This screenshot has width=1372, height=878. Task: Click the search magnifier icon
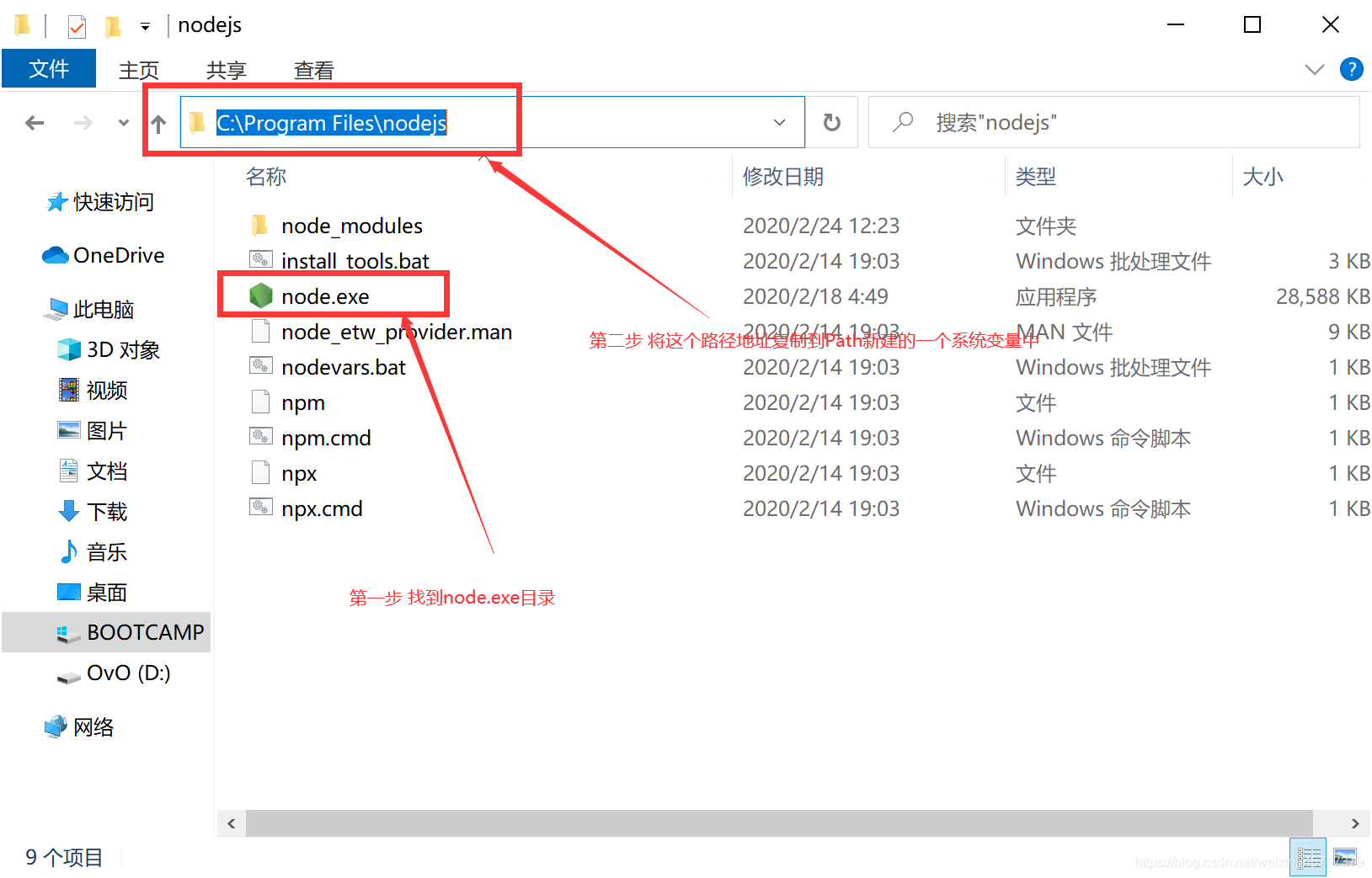click(904, 122)
